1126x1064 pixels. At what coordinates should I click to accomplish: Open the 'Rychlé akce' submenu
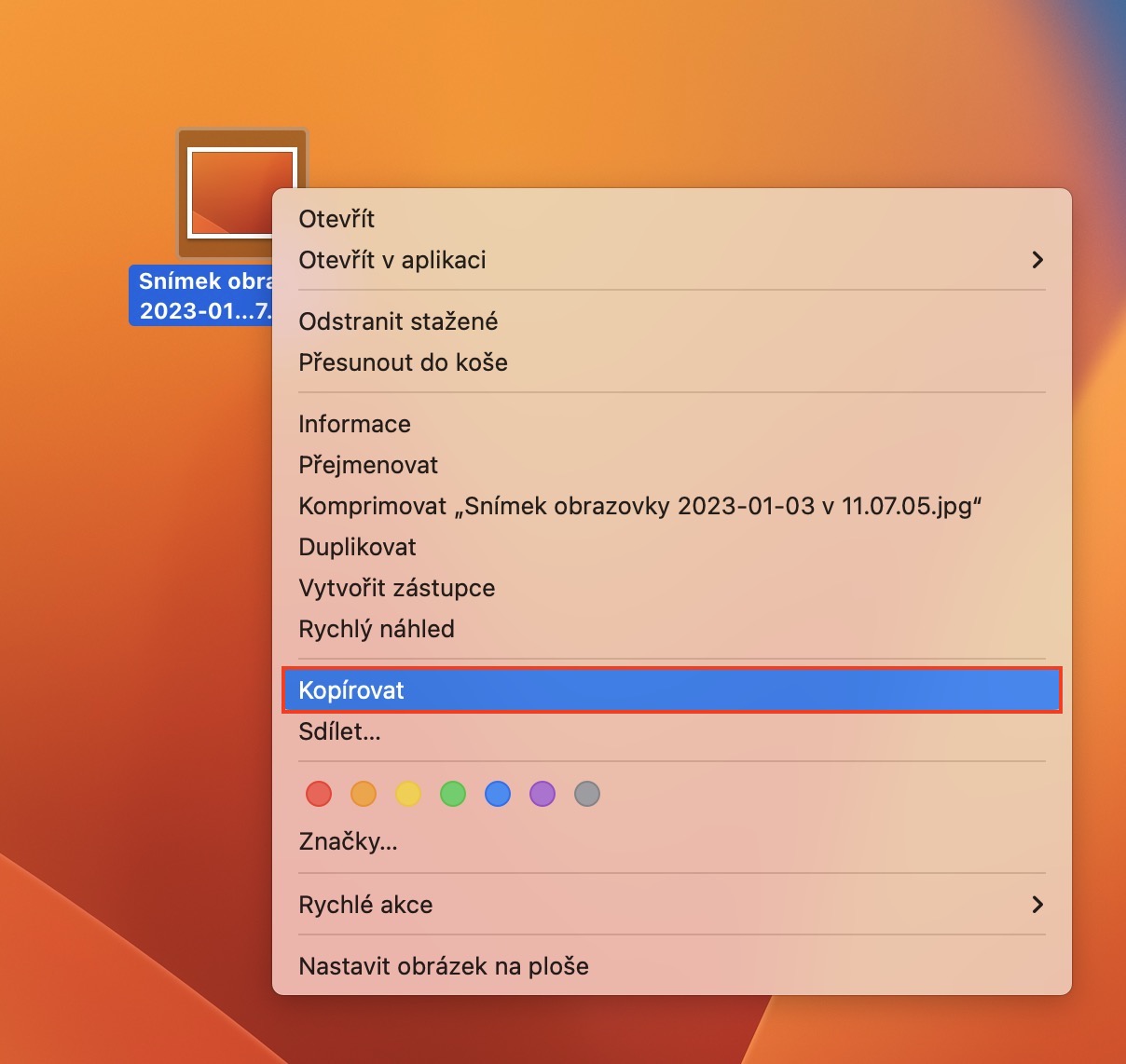(671, 905)
